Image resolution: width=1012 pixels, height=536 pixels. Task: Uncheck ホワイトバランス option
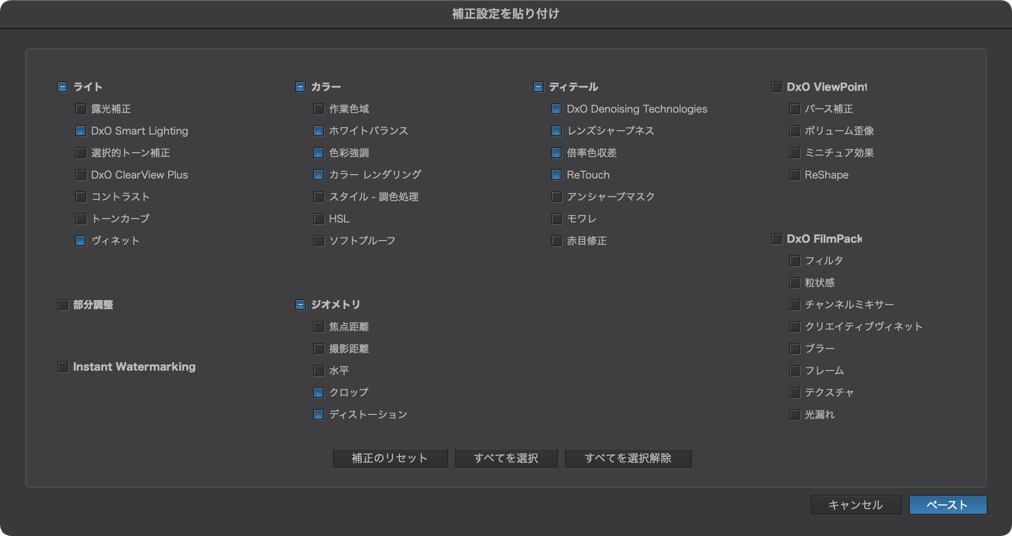pos(318,131)
